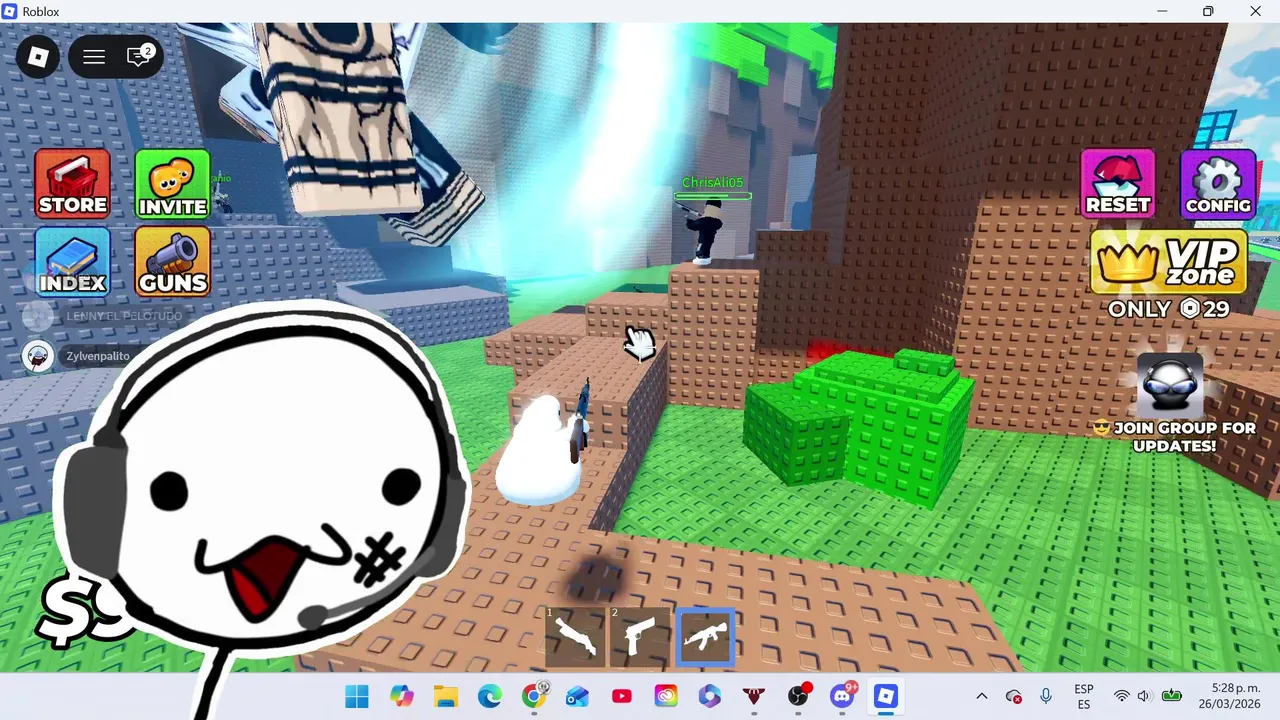Screen dimensions: 1280x720
Task: Open the GUNS cannon button
Action: tap(173, 260)
